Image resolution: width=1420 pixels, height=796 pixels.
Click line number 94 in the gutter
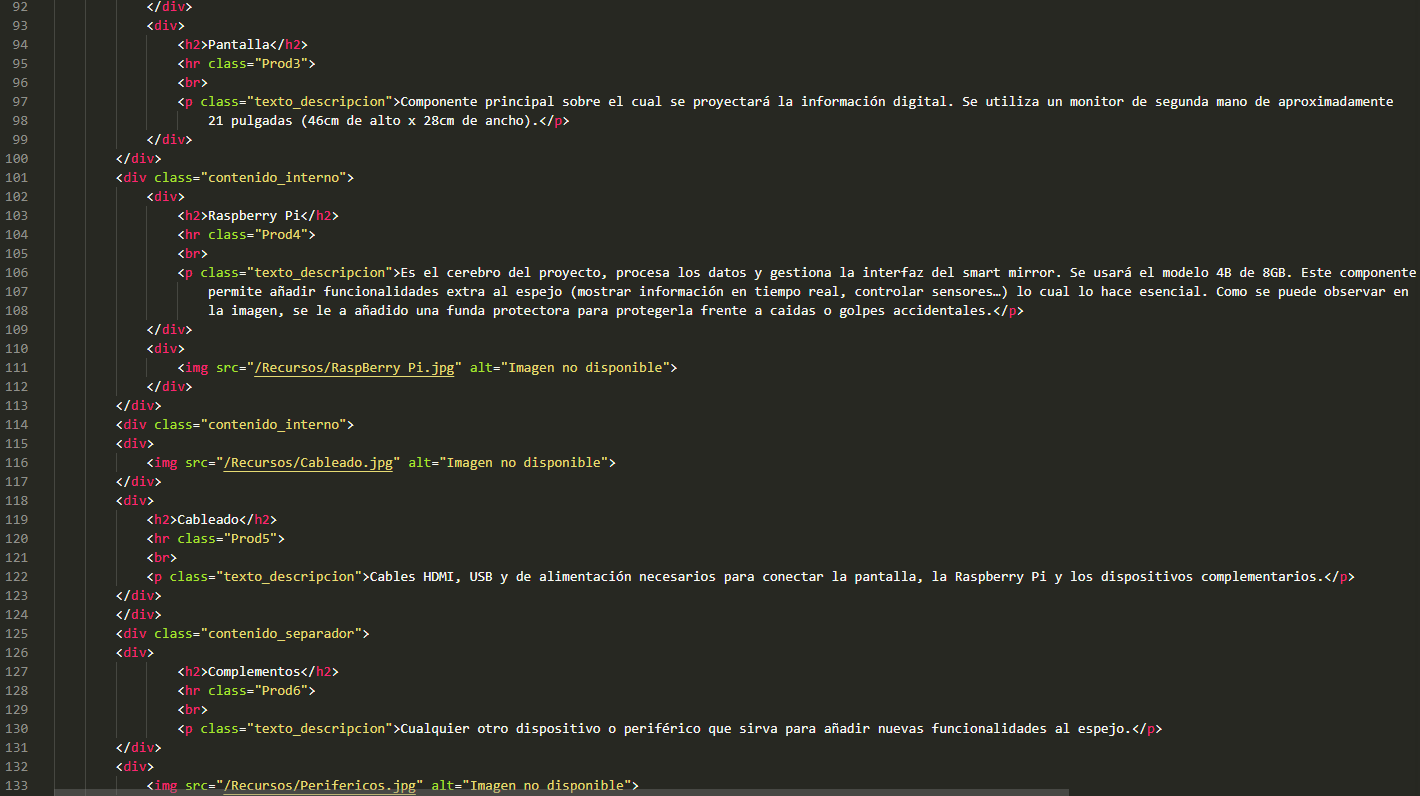(x=21, y=45)
